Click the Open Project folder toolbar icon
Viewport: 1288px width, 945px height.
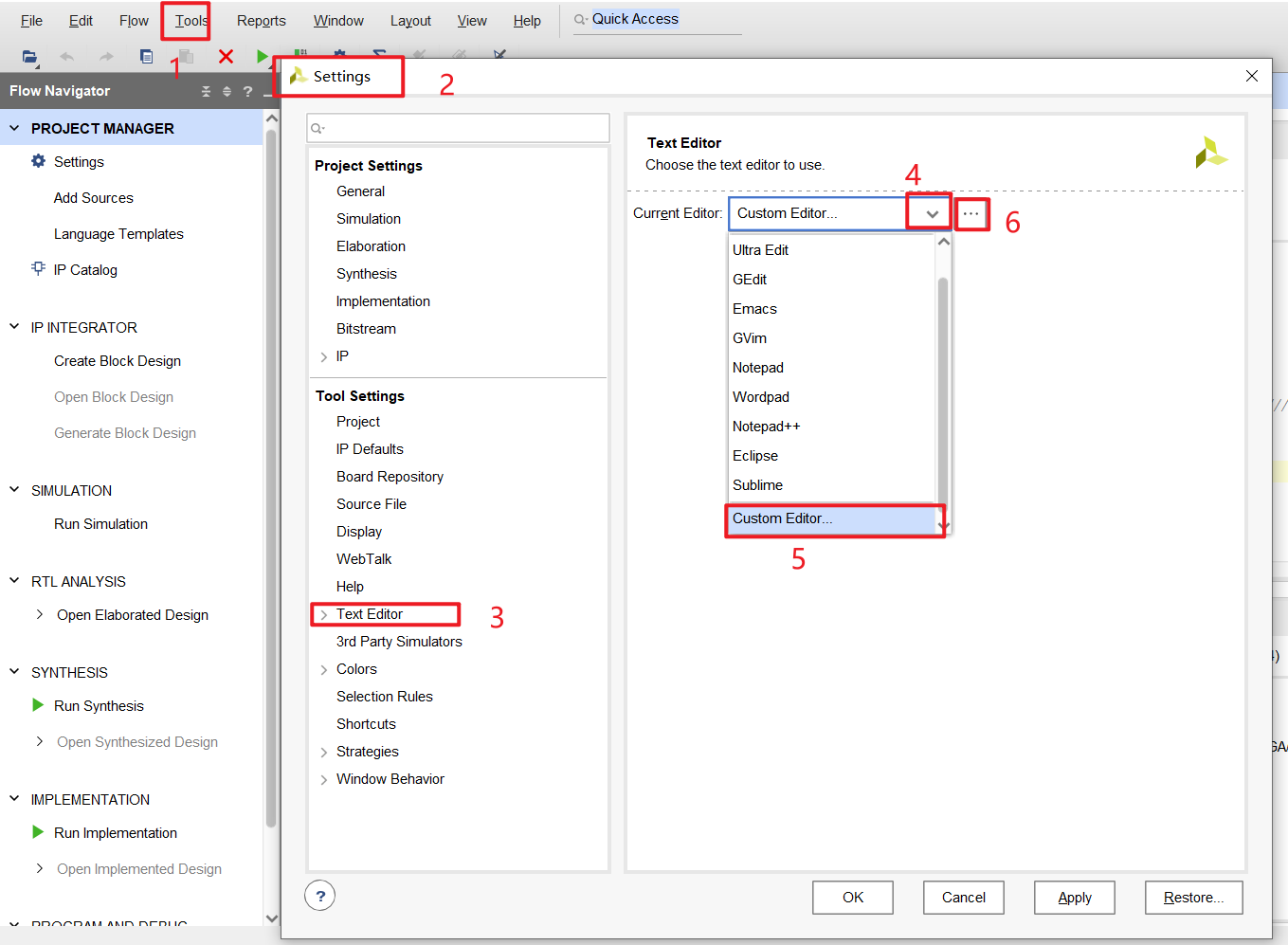pos(30,57)
